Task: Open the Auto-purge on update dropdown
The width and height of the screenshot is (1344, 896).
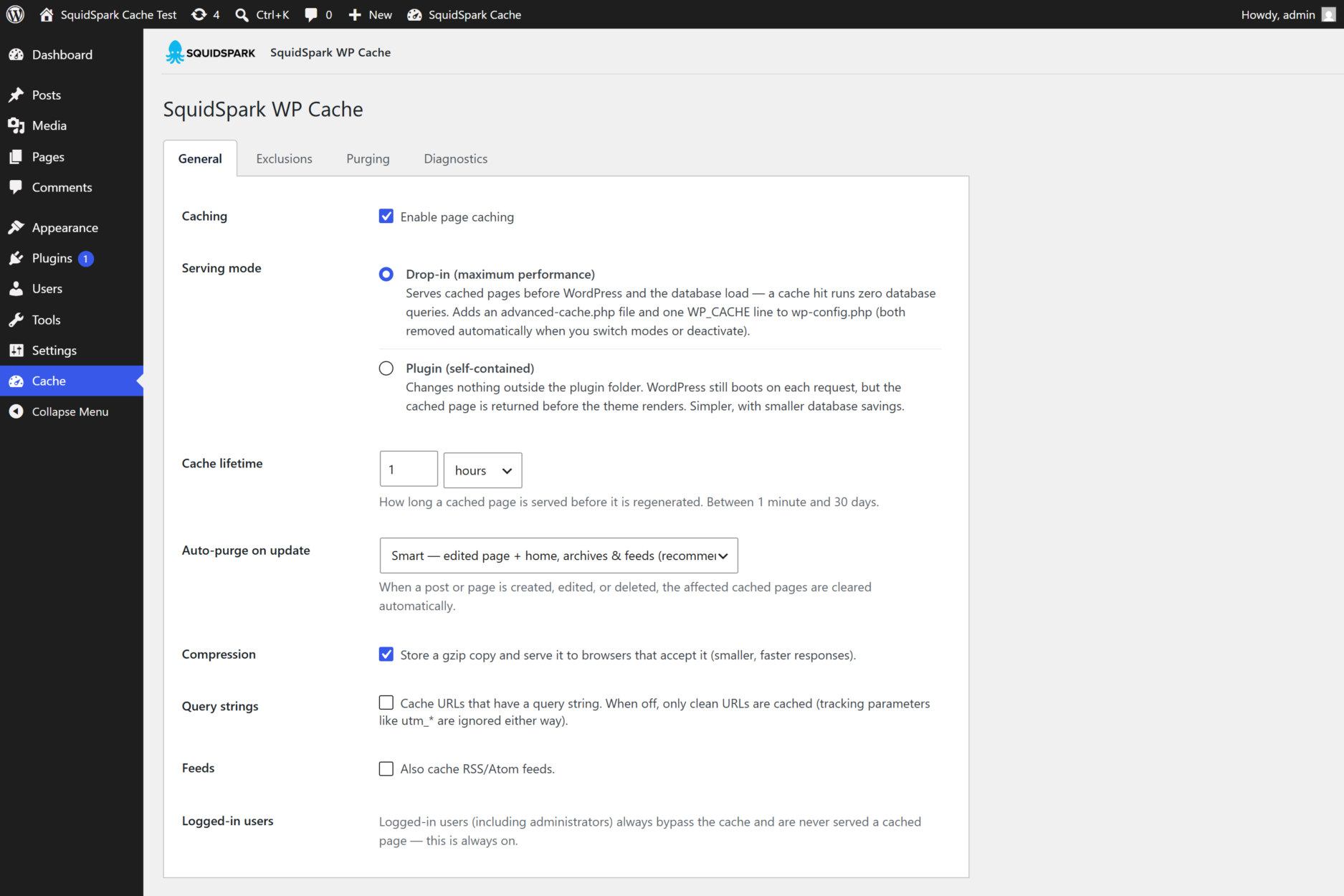Action: [x=558, y=556]
